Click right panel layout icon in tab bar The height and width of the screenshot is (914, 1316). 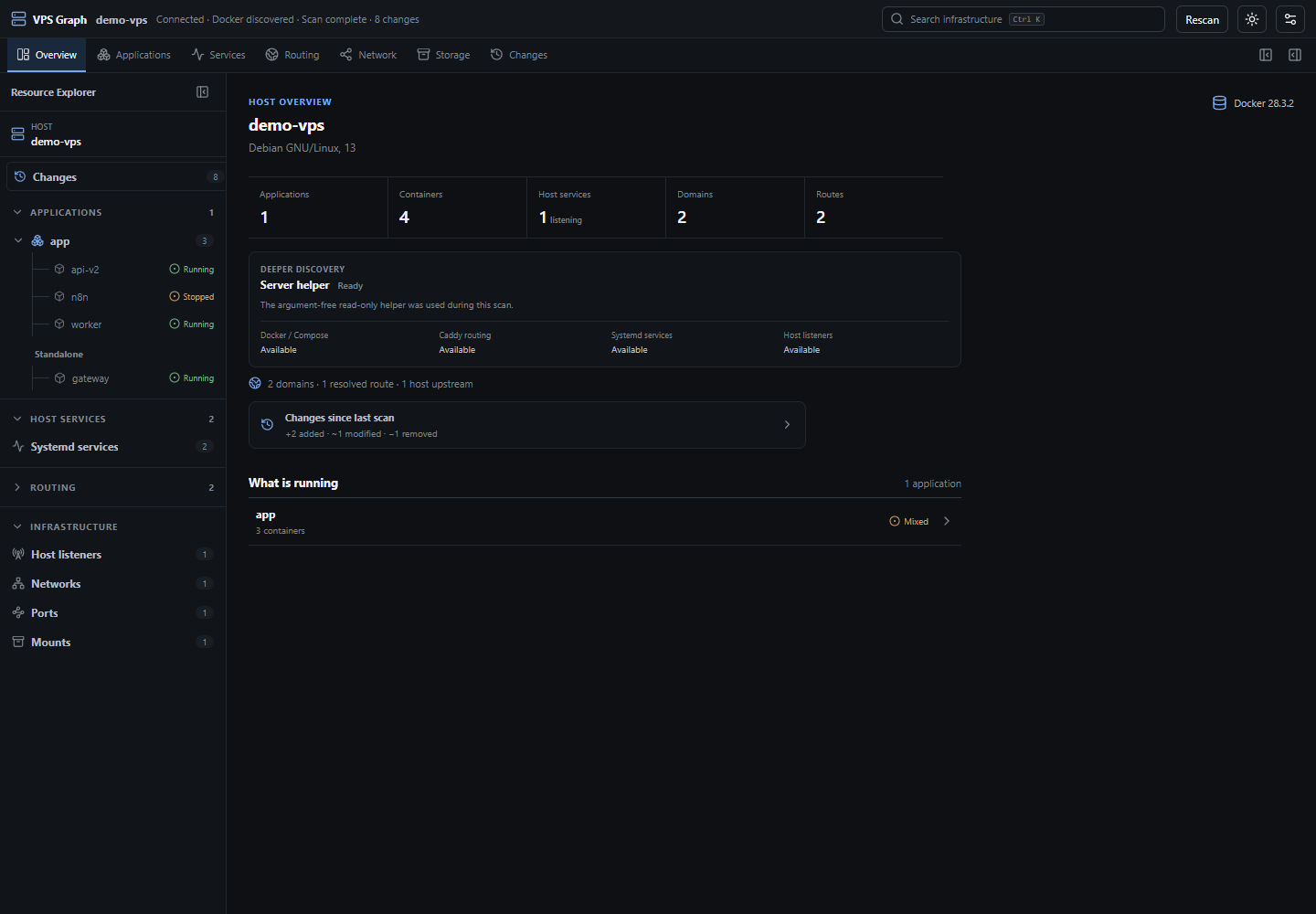pyautogui.click(x=1295, y=55)
